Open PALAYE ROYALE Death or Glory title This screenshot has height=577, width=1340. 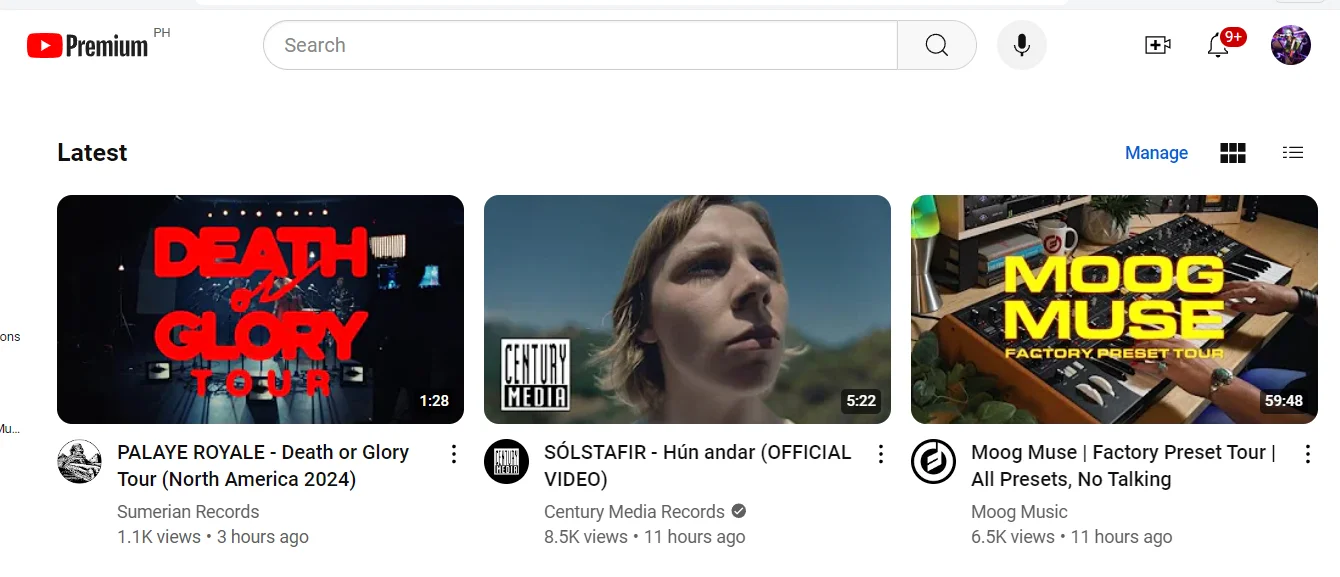tap(263, 465)
